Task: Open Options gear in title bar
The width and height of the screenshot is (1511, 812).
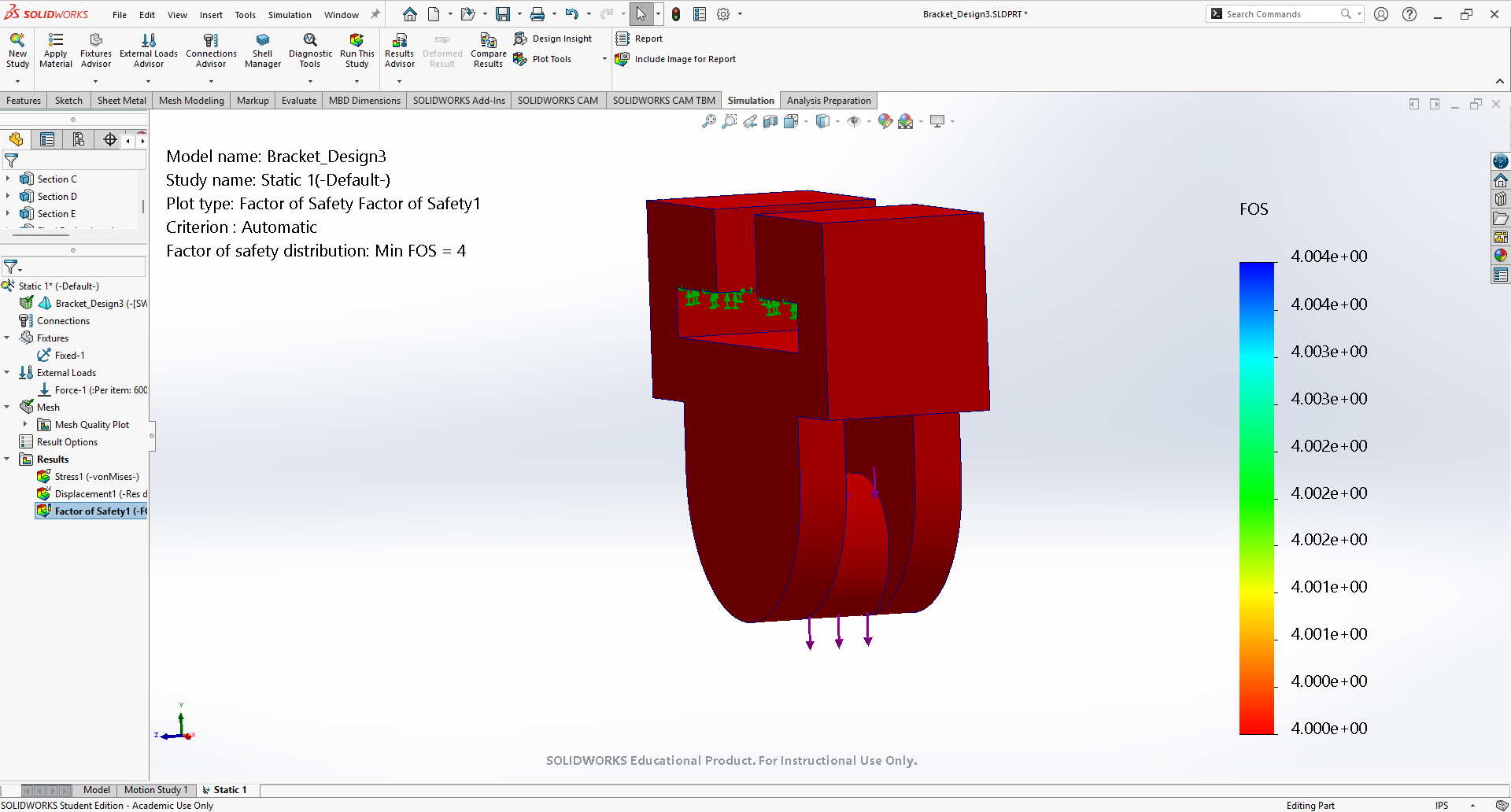Action: [723, 14]
